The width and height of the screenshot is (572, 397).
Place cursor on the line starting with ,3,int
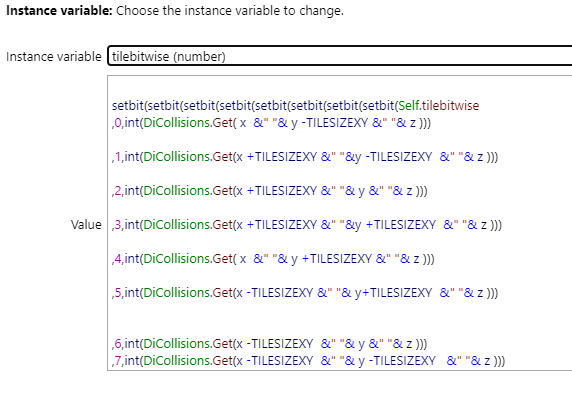click(307, 224)
